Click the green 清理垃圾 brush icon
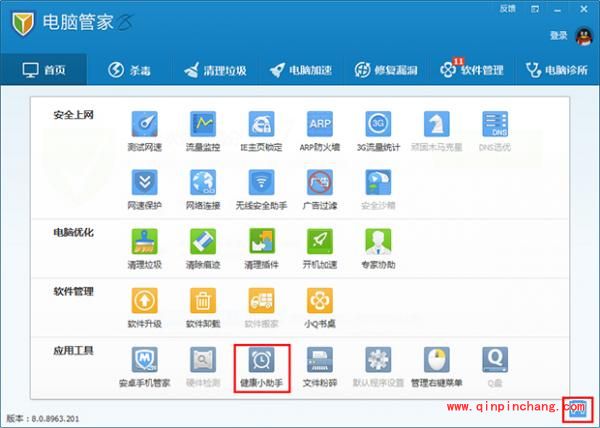The width and height of the screenshot is (600, 428). click(x=145, y=241)
